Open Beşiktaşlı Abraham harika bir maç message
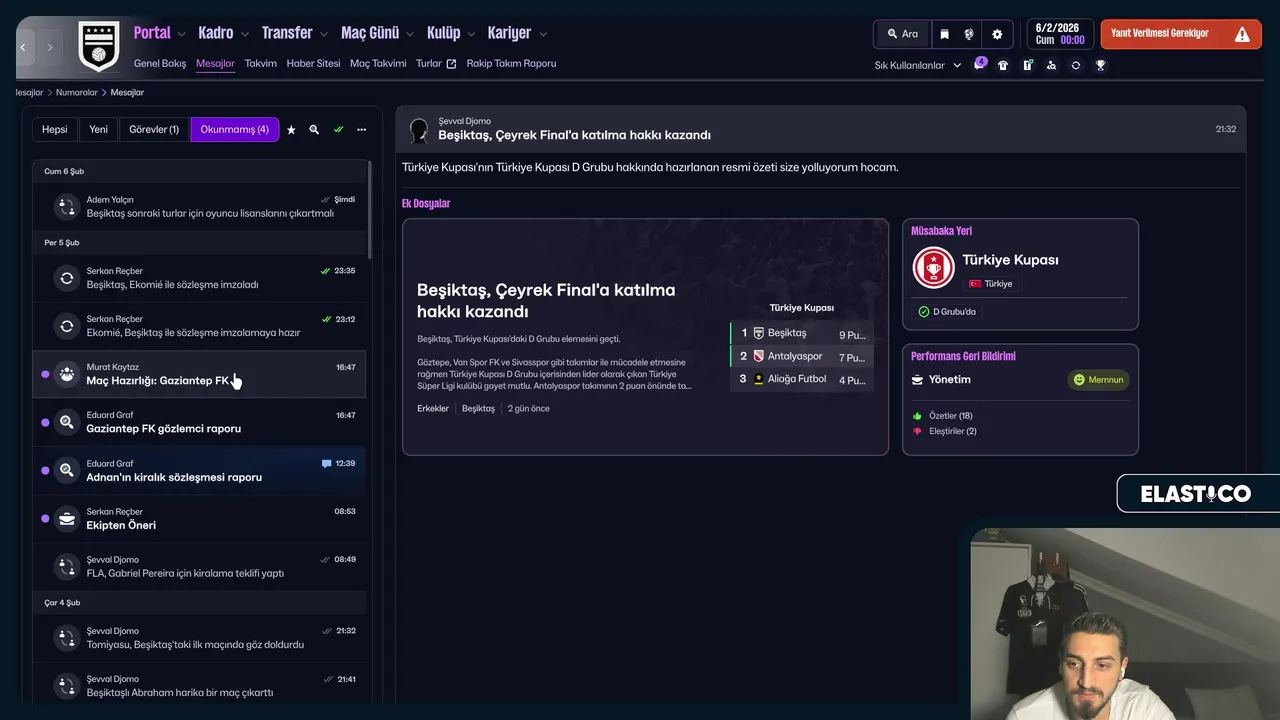 tap(199, 686)
